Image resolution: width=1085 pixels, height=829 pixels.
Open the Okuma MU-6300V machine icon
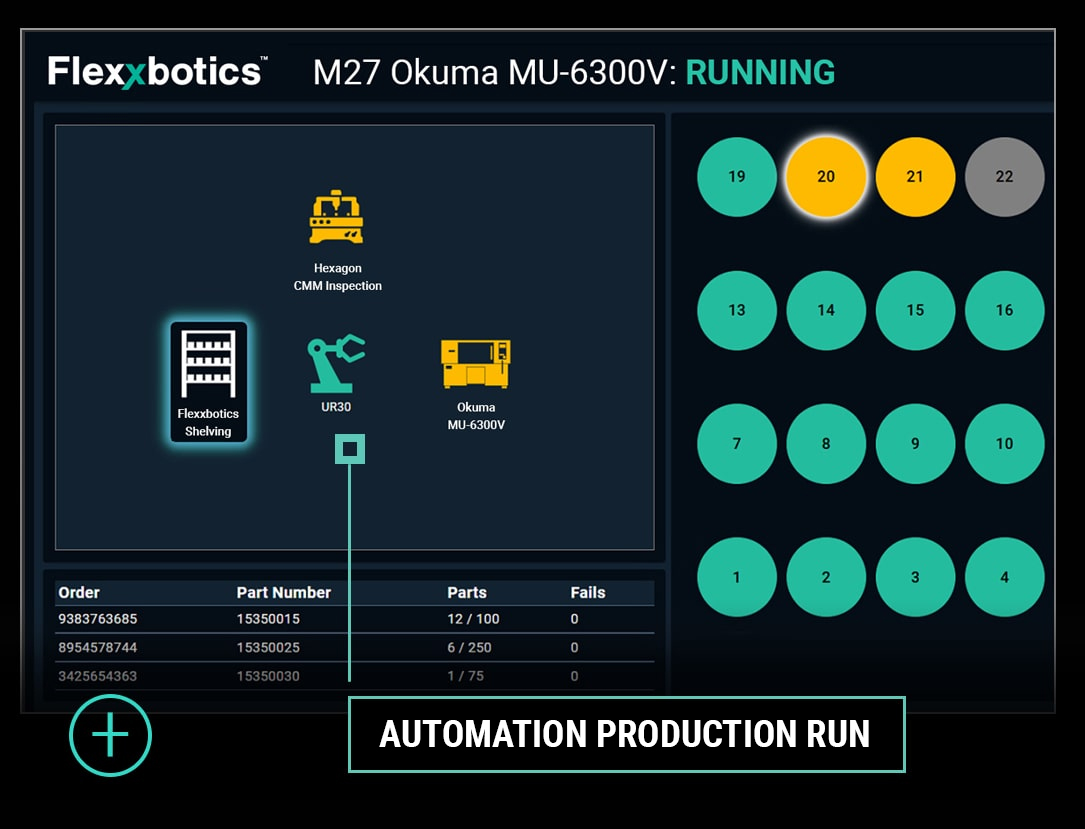pyautogui.click(x=476, y=364)
